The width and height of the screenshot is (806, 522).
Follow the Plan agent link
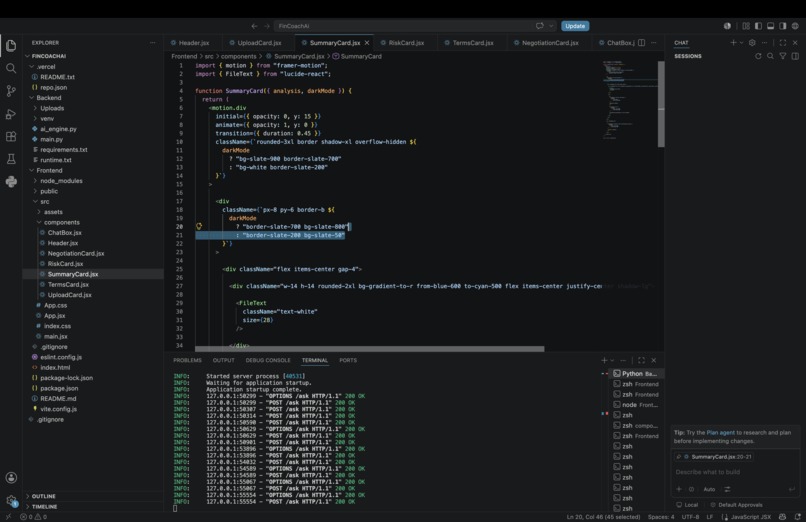(x=720, y=433)
